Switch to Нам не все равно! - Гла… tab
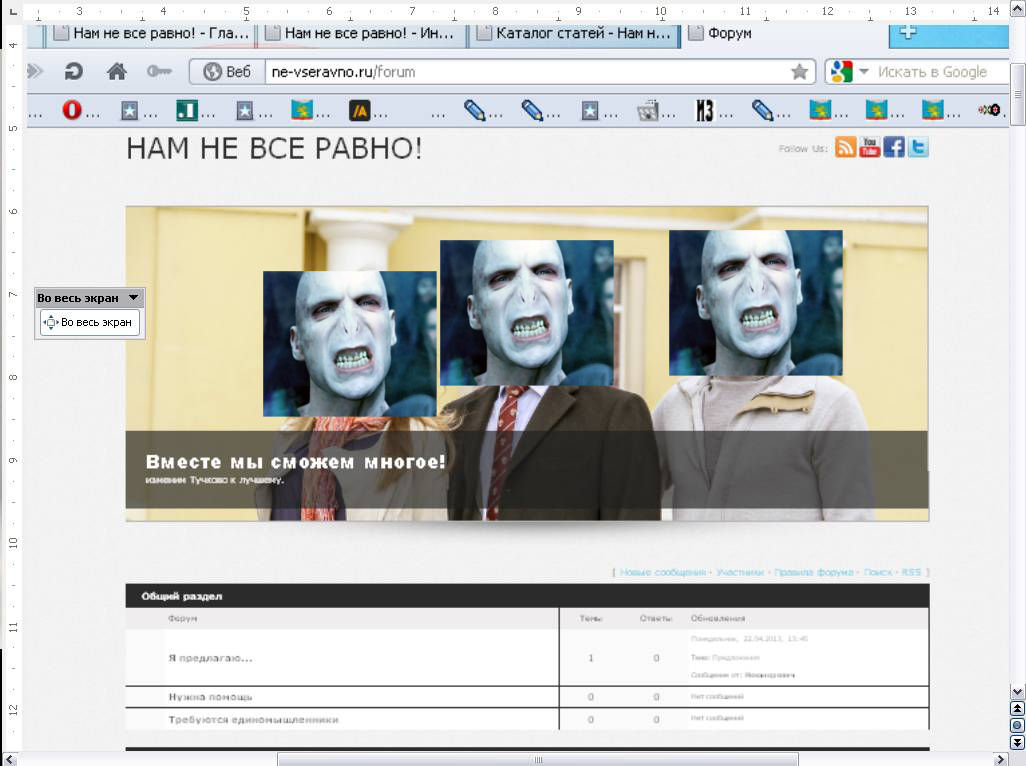Image resolution: width=1026 pixels, height=766 pixels. (x=150, y=33)
